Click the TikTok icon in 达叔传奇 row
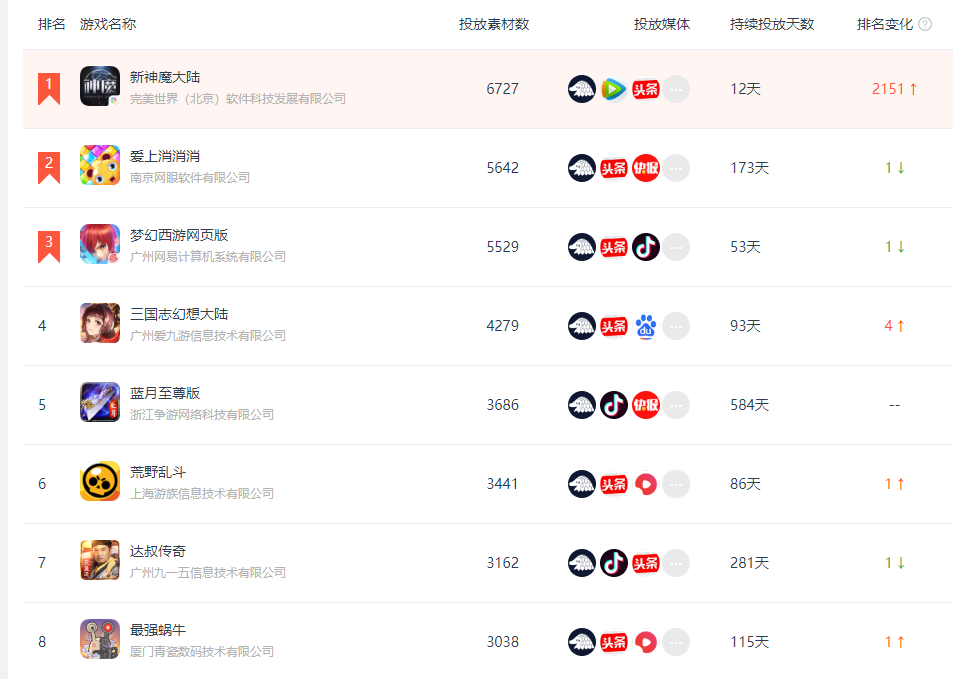This screenshot has height=679, width=955. [x=613, y=563]
